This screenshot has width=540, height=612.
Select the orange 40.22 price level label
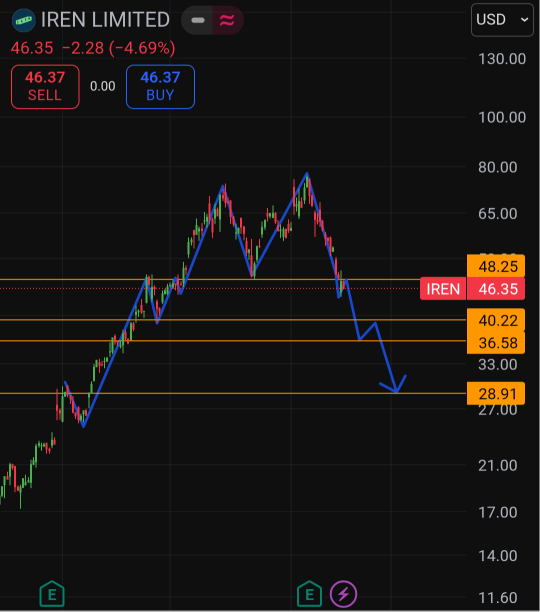point(496,320)
